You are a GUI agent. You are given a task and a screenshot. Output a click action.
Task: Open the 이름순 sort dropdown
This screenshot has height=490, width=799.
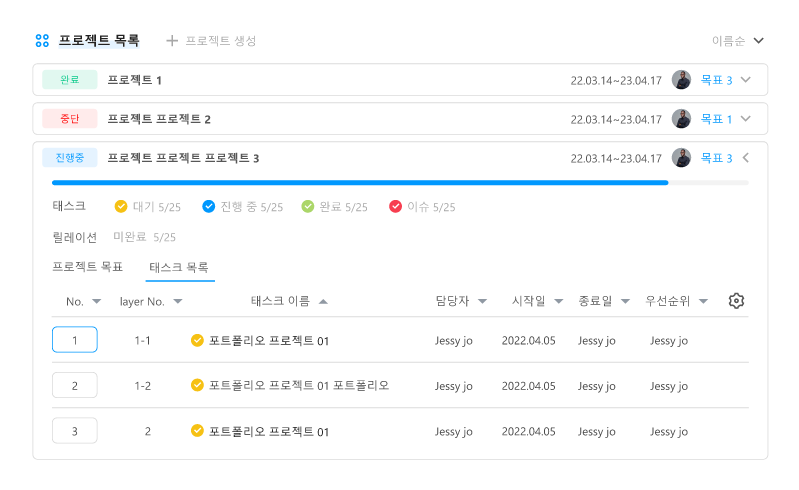point(737,41)
